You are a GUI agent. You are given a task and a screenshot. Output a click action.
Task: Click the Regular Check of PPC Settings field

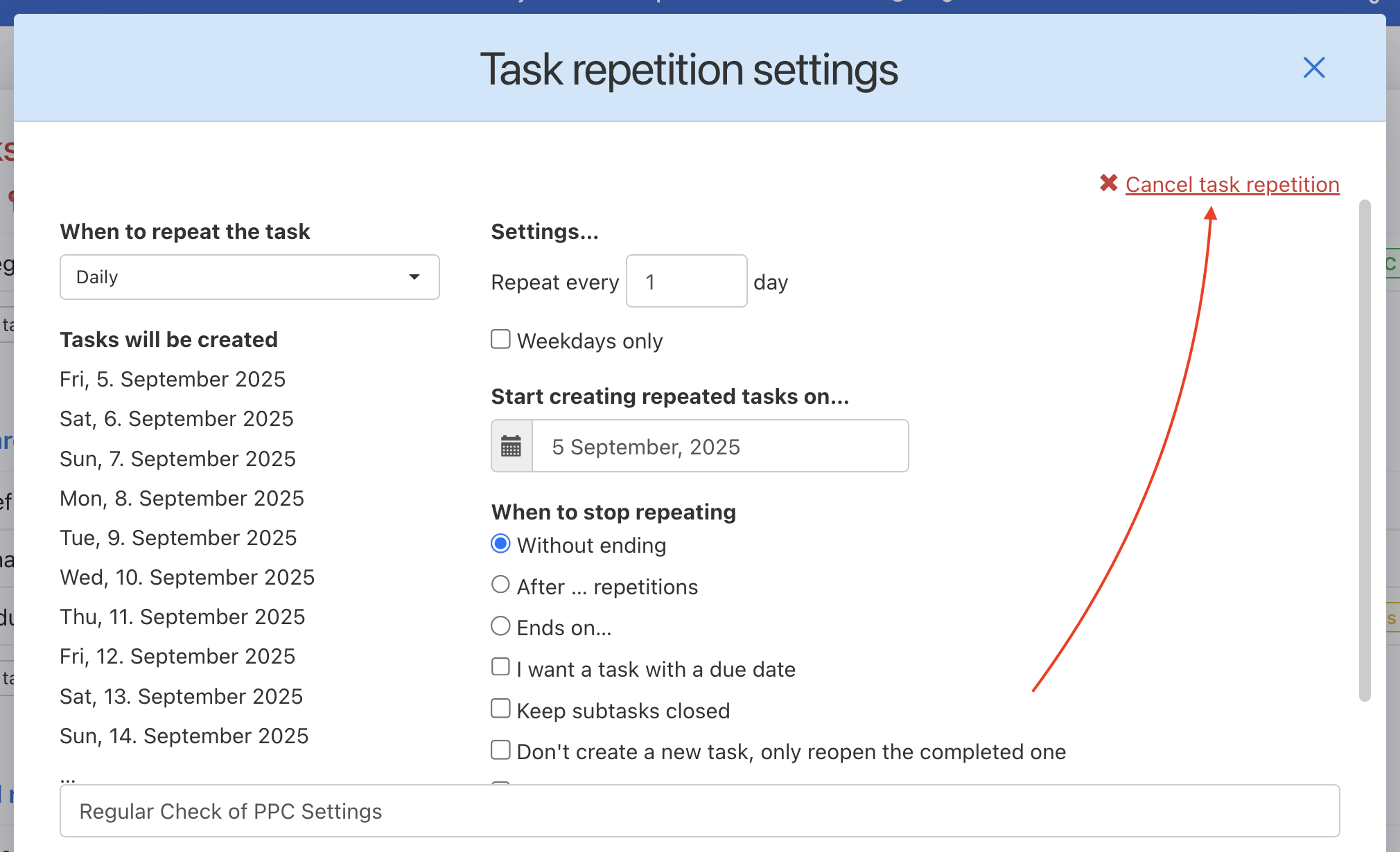(x=700, y=811)
